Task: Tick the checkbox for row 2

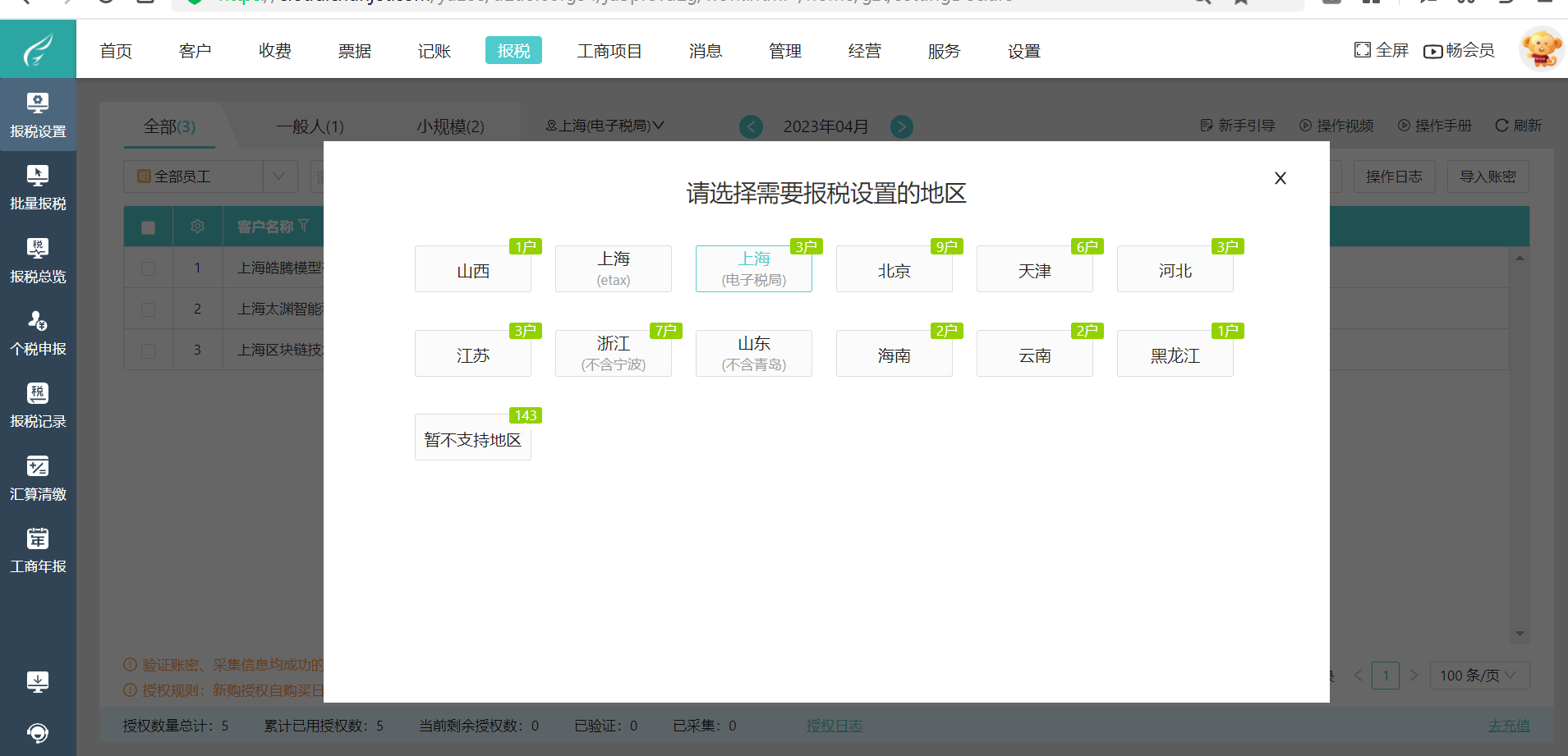Action: pyautogui.click(x=148, y=309)
